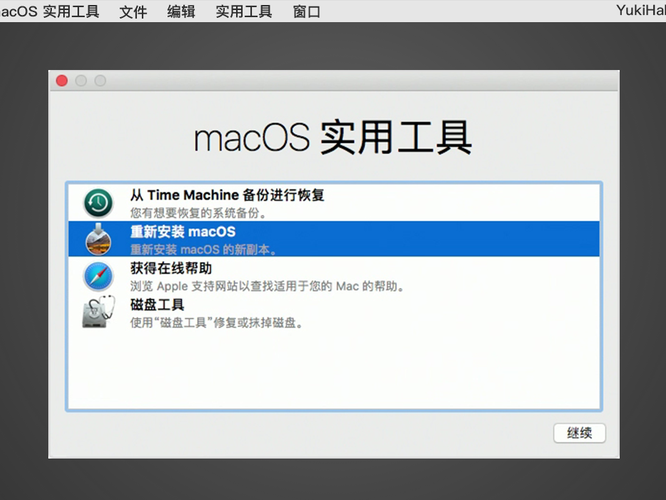Click the Time Machine restore icon
This screenshot has width=666, height=500.
[x=99, y=203]
